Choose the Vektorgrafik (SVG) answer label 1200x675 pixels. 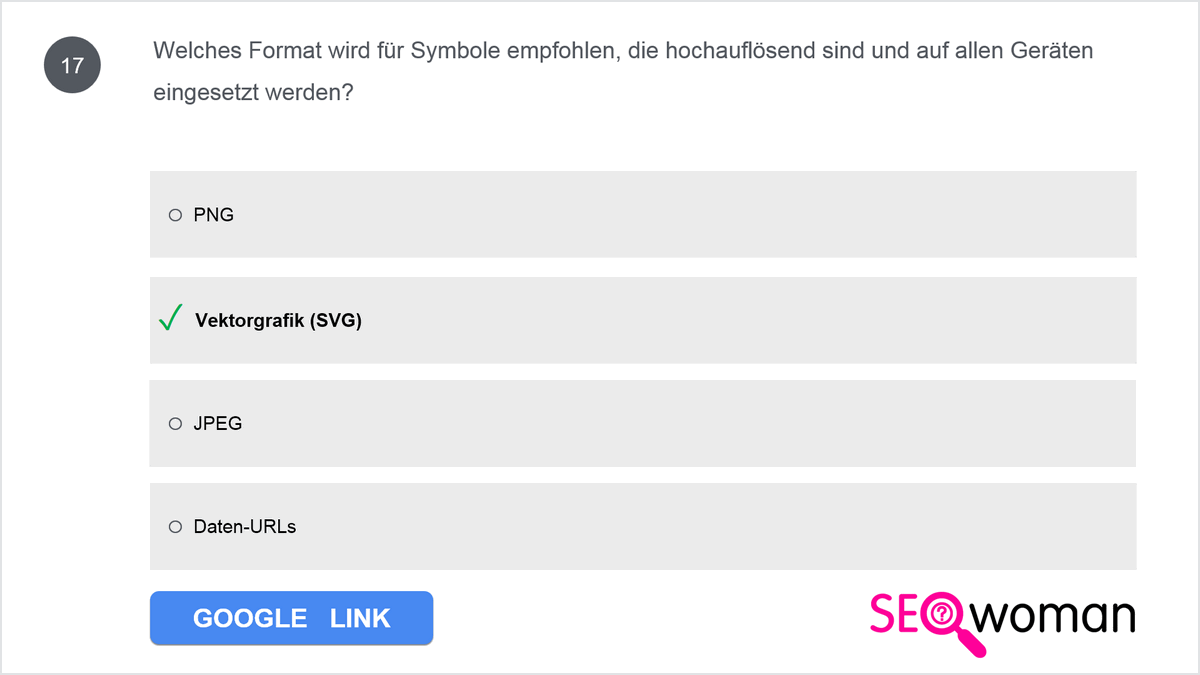(278, 321)
